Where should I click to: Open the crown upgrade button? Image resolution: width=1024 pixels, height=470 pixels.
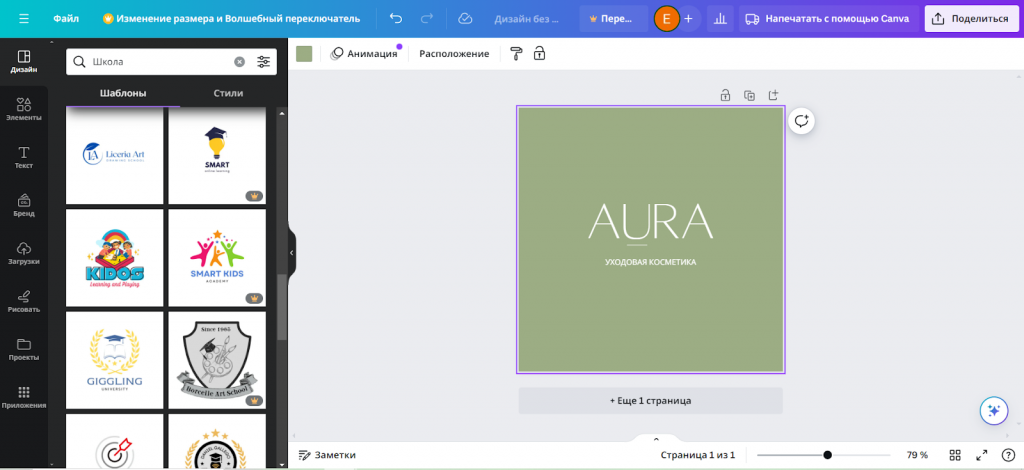tap(613, 19)
